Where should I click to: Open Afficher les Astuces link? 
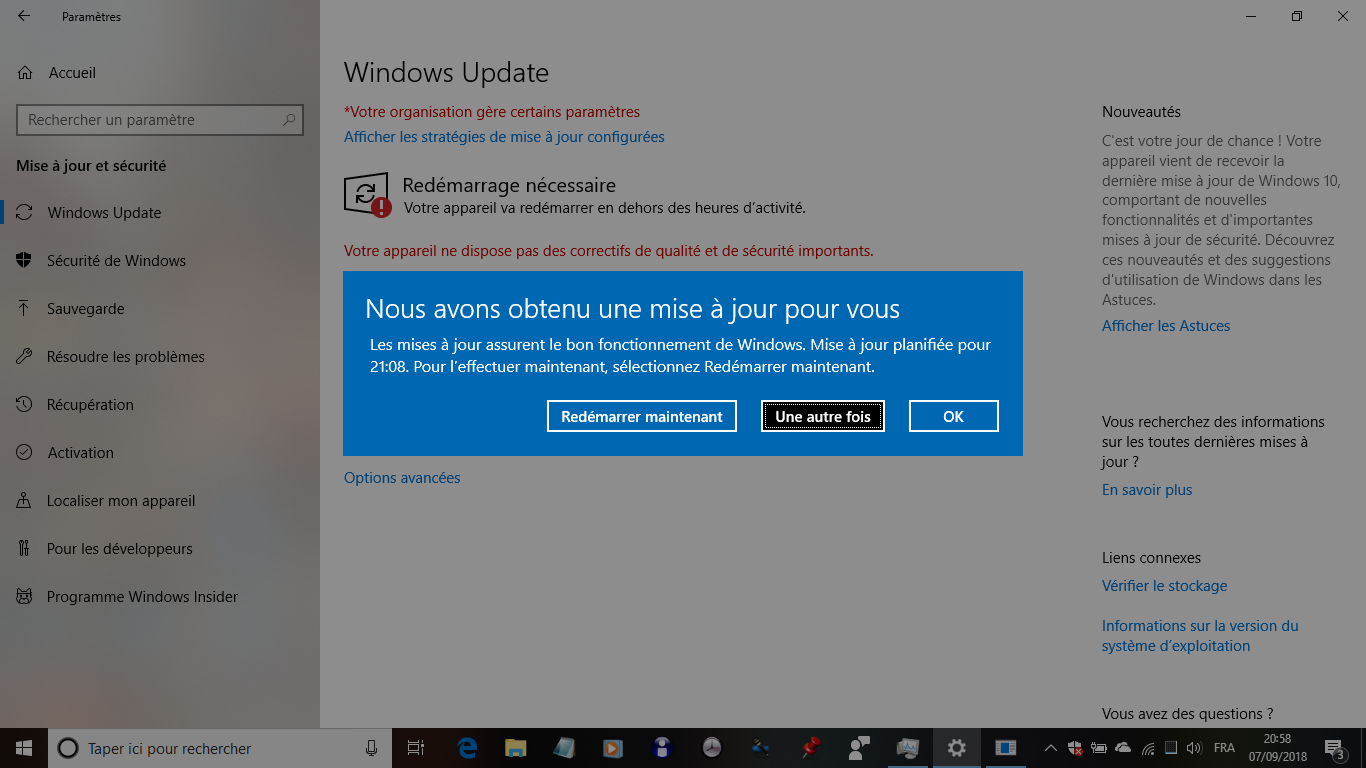click(x=1166, y=326)
